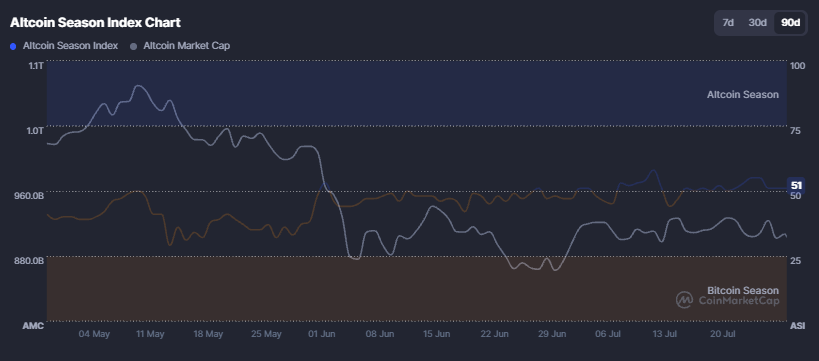Click the Altcoin Season zone label
The image size is (819, 361).
pyautogui.click(x=743, y=95)
